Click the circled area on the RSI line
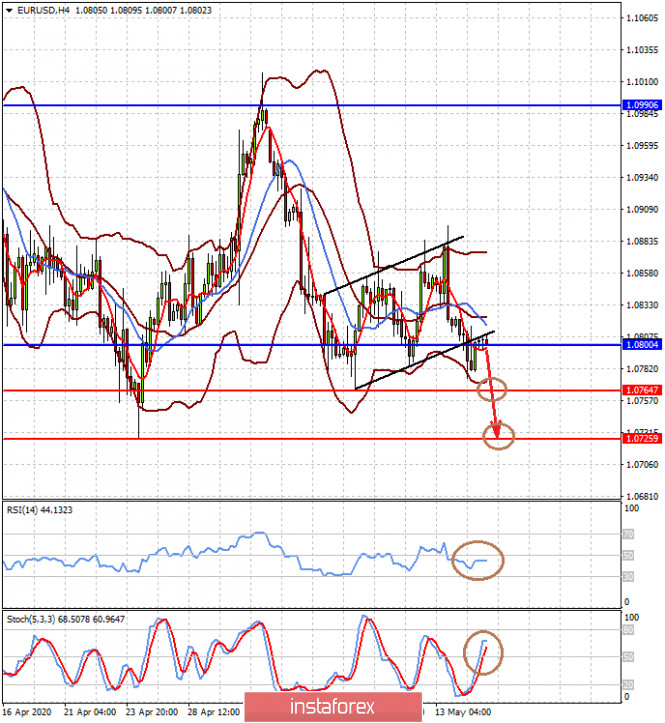 tap(478, 560)
